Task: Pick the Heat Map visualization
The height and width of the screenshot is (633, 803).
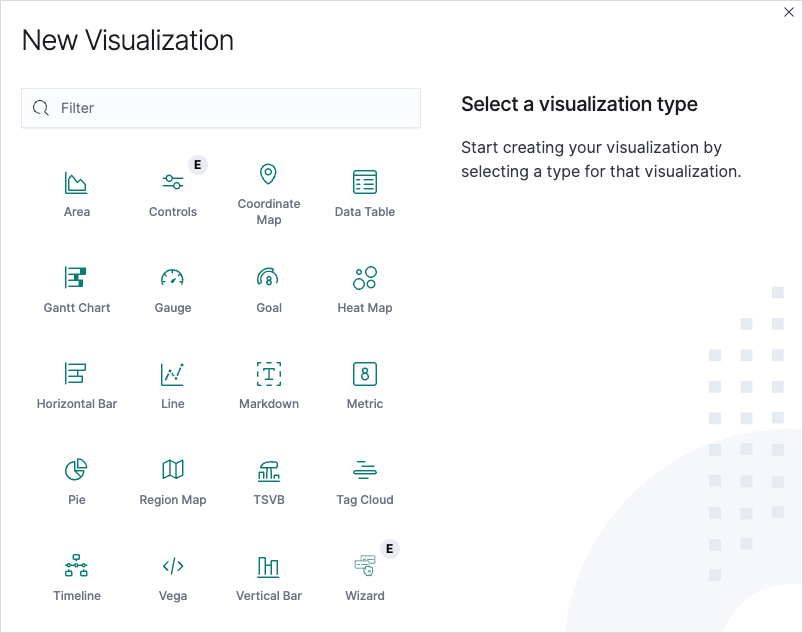Action: pyautogui.click(x=365, y=290)
